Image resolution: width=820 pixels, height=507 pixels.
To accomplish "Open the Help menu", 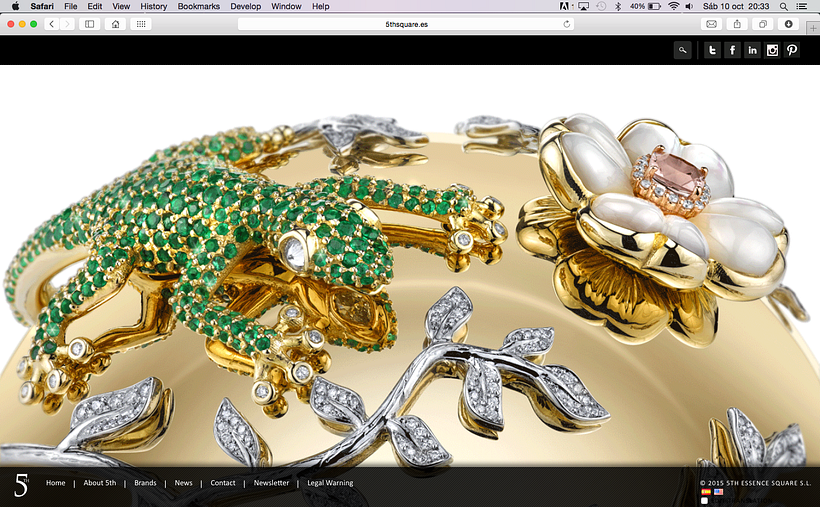I will tap(321, 6).
